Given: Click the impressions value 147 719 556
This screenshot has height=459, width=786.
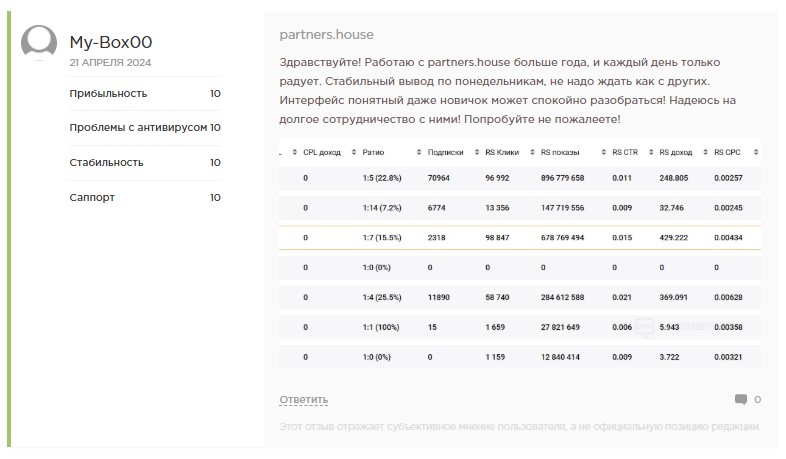Looking at the screenshot, I should click(562, 208).
